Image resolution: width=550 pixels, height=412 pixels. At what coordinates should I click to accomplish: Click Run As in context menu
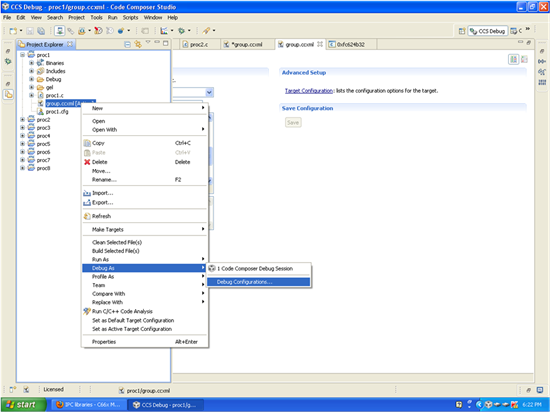point(144,259)
